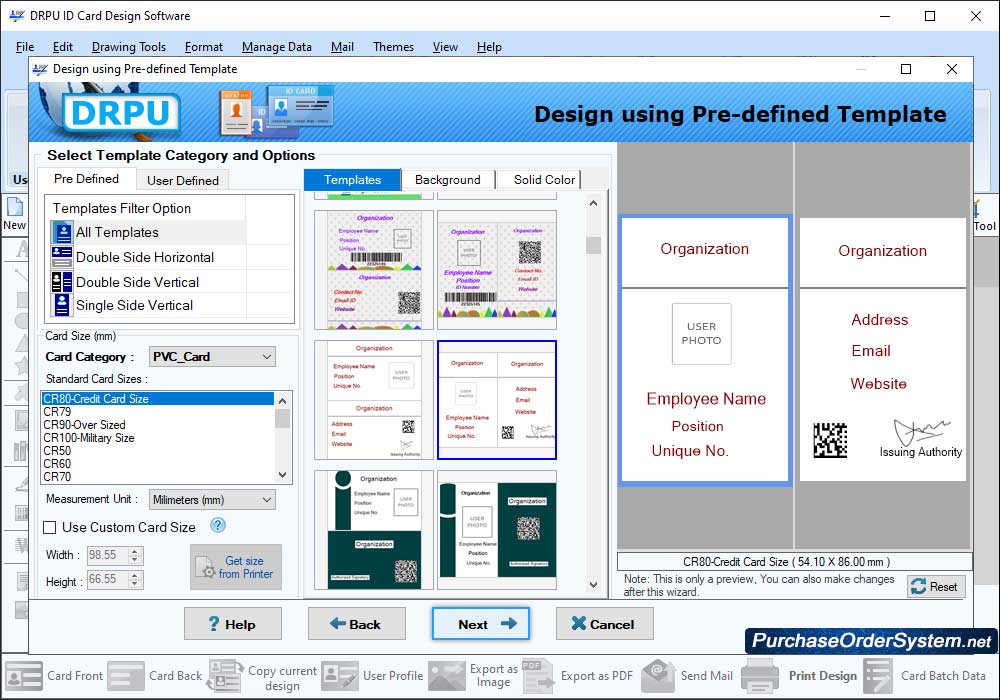
Task: Click the Next button
Action: tap(481, 624)
